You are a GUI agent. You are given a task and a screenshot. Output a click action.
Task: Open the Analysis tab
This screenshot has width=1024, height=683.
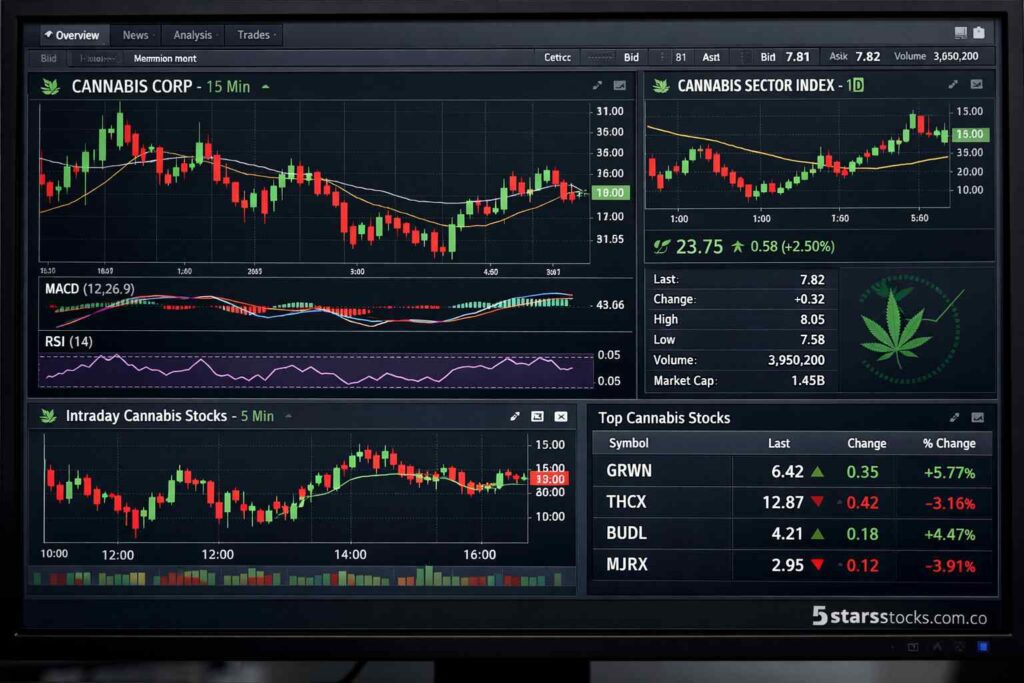(x=193, y=34)
